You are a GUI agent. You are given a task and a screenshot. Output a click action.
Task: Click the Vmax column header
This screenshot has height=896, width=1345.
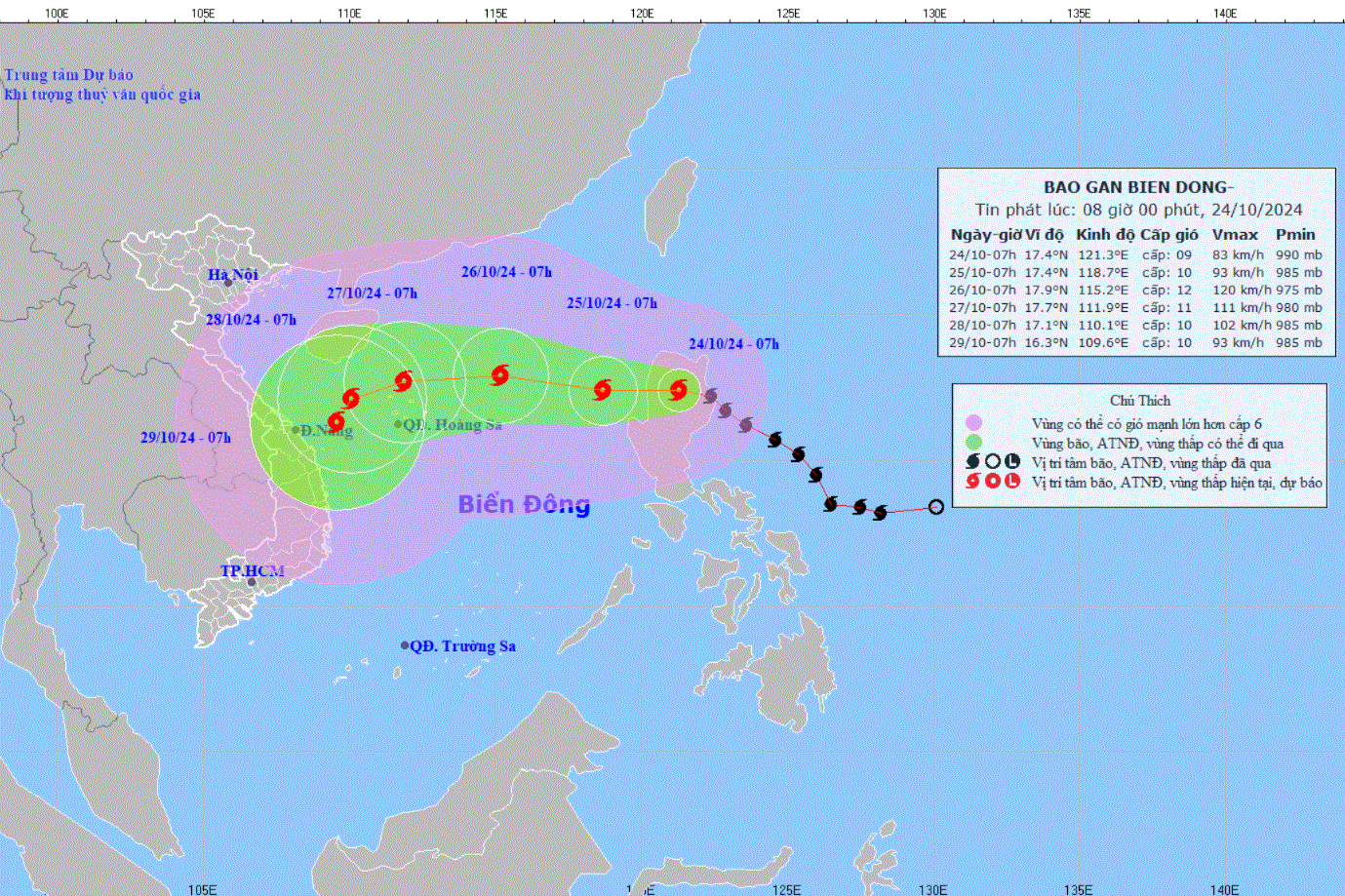[1235, 235]
